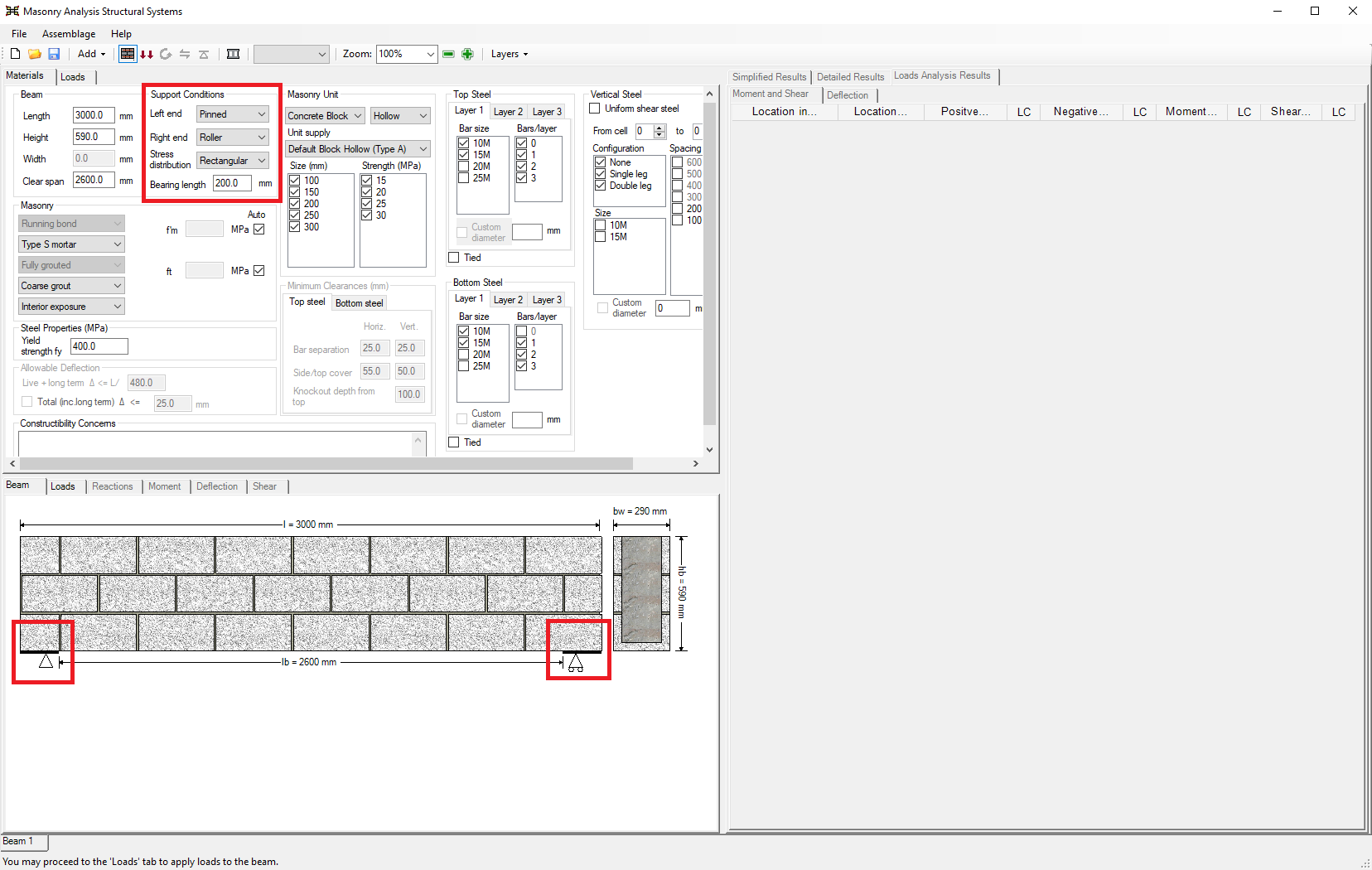Expand the Stress distribution Rectangular dropdown

point(233,161)
